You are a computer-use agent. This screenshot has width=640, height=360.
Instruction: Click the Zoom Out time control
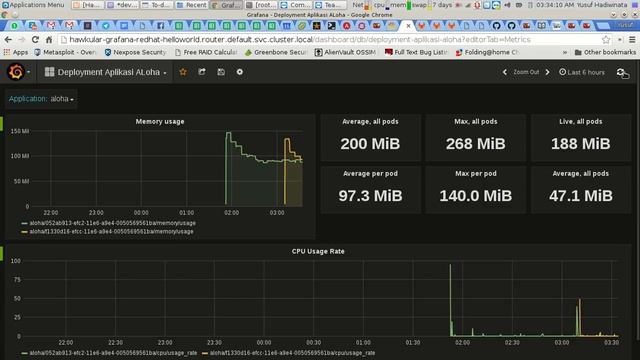[526, 72]
